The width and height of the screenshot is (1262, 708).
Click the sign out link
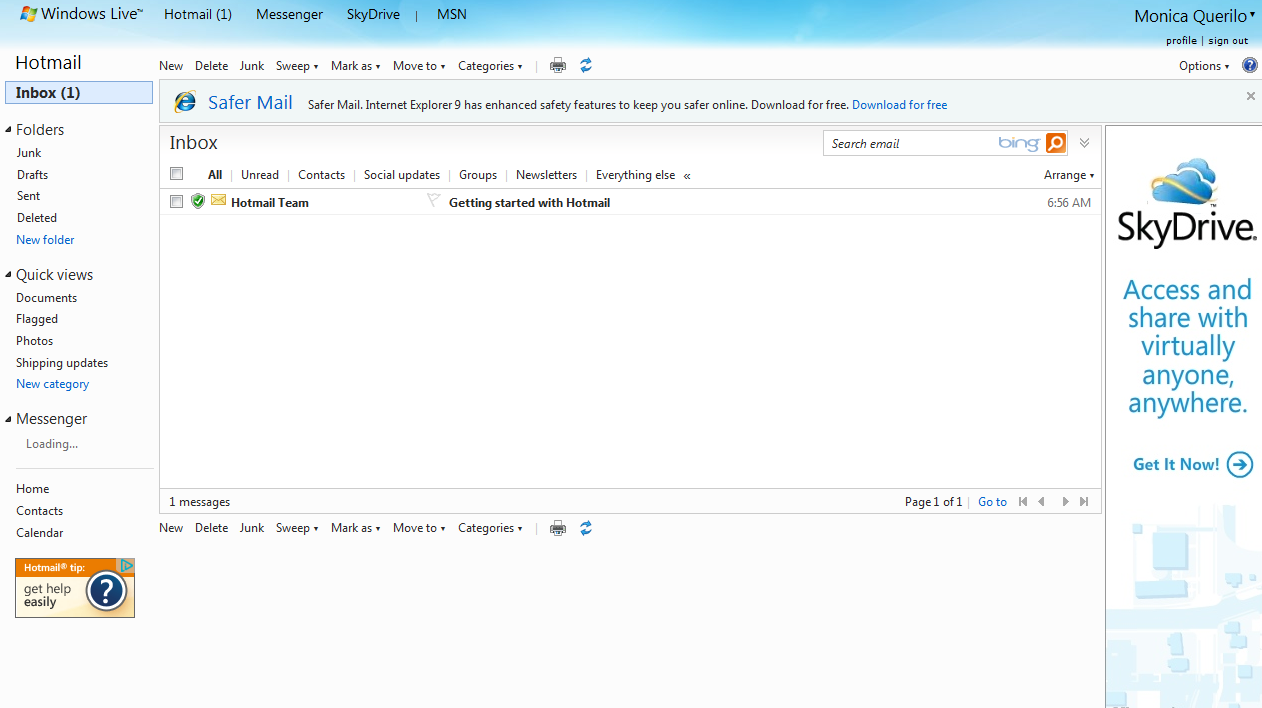click(1228, 41)
